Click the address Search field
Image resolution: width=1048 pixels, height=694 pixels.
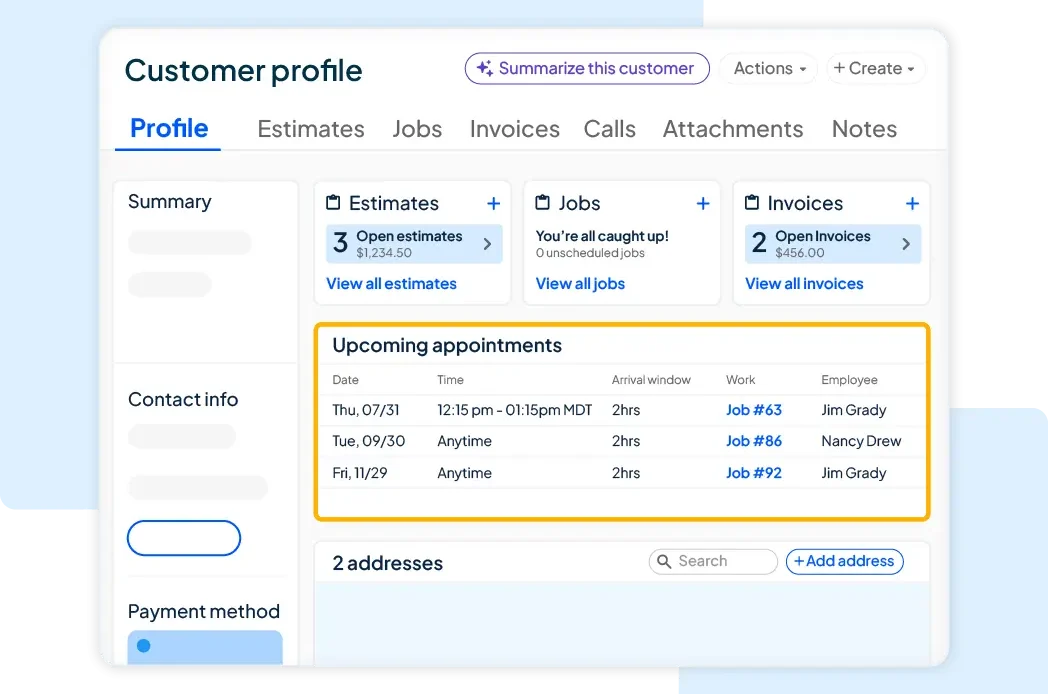(x=713, y=561)
